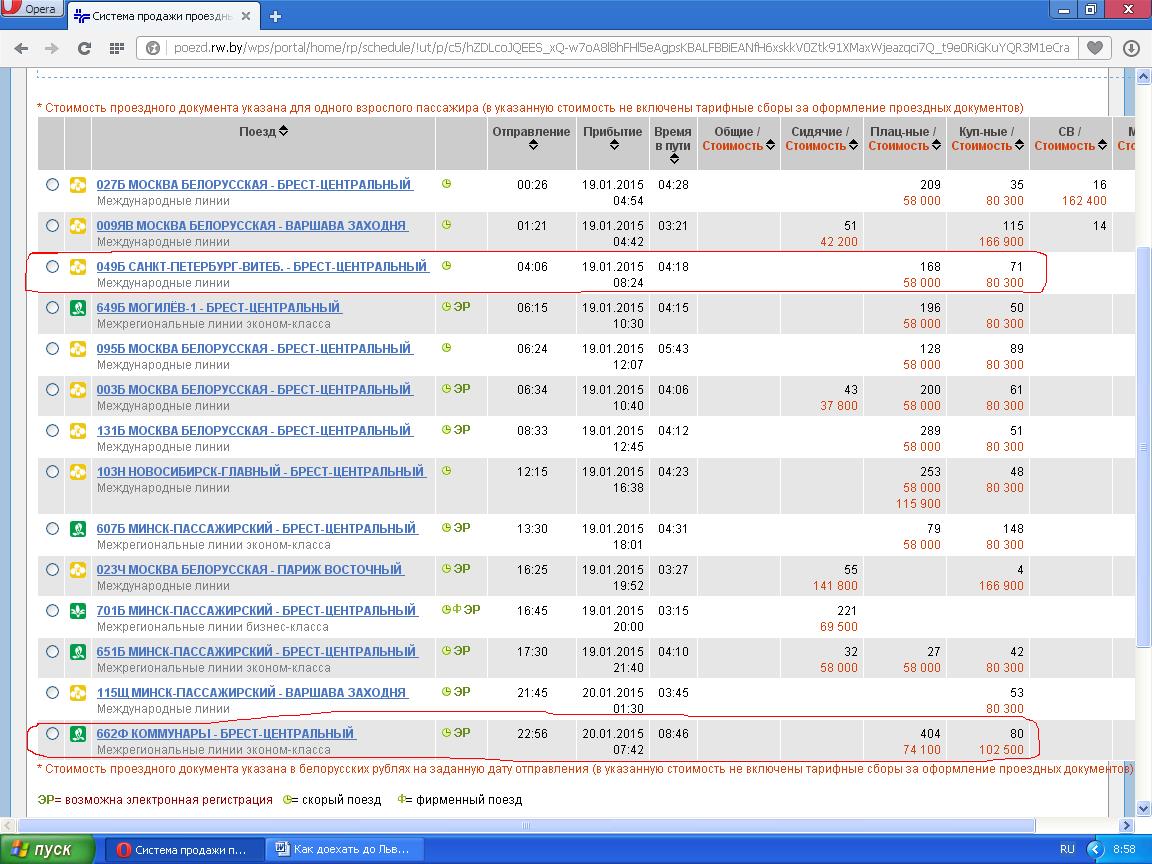Sort by the Поезд column arrows
The height and width of the screenshot is (864, 1152).
[284, 131]
